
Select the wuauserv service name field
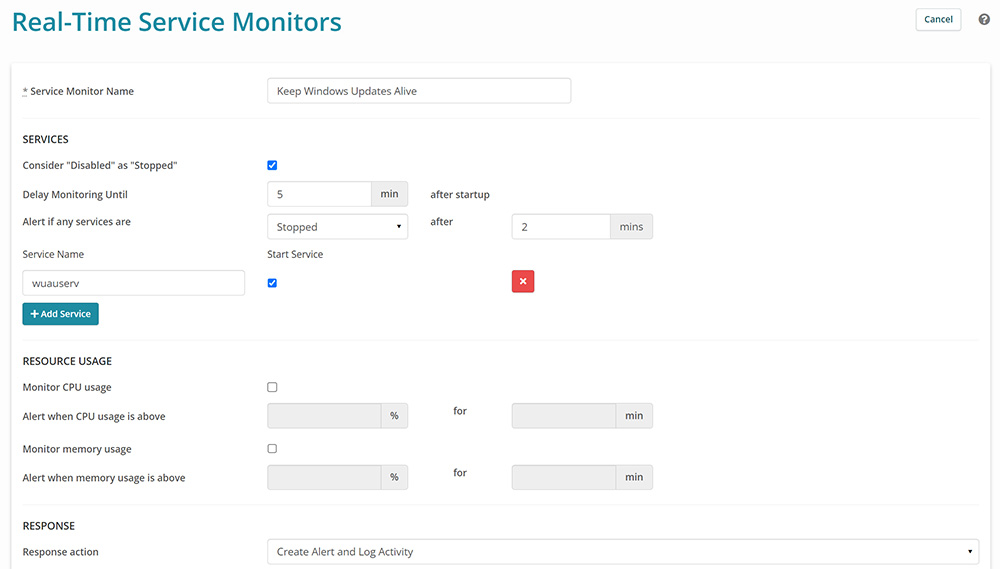133,283
